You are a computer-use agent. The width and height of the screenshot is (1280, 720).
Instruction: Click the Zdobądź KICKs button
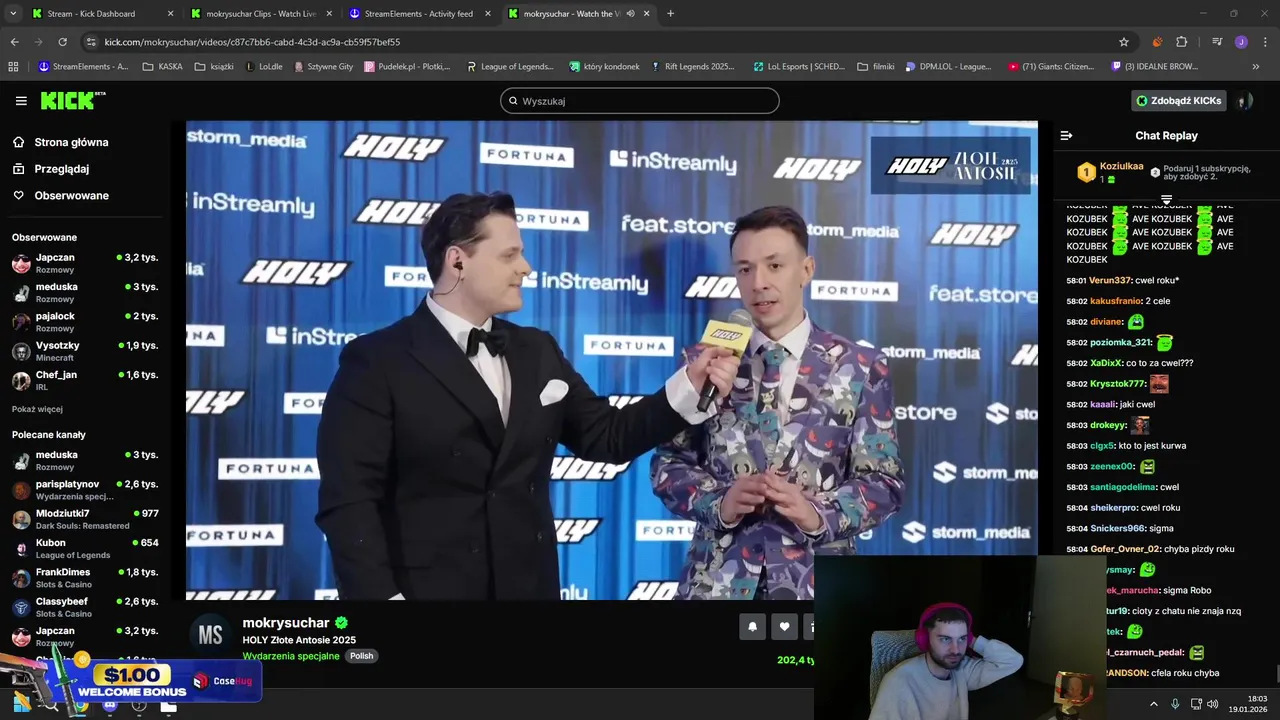click(1178, 101)
